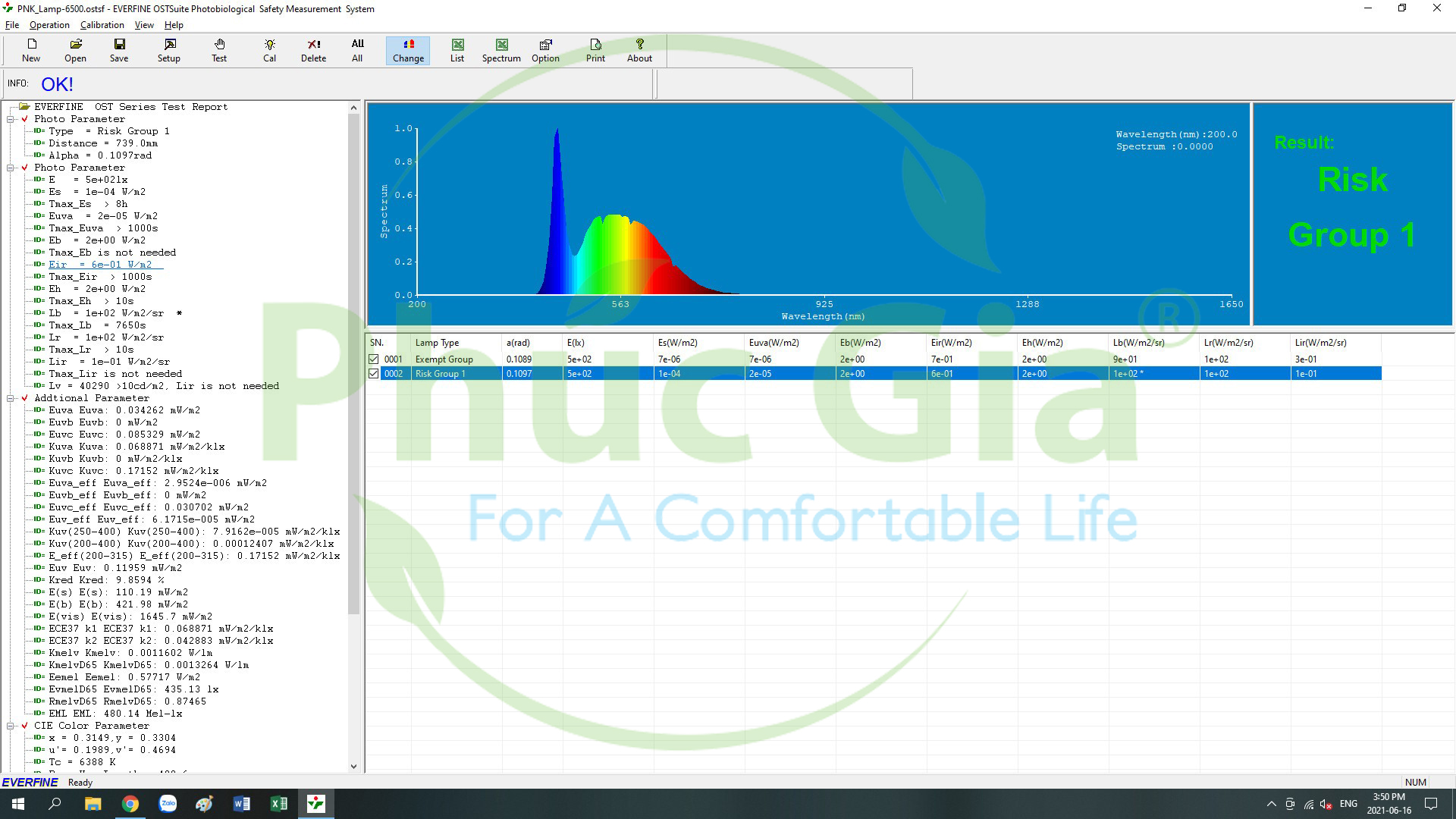Click the tree panel scroll down arrow
The width and height of the screenshot is (1456, 819).
(353, 767)
